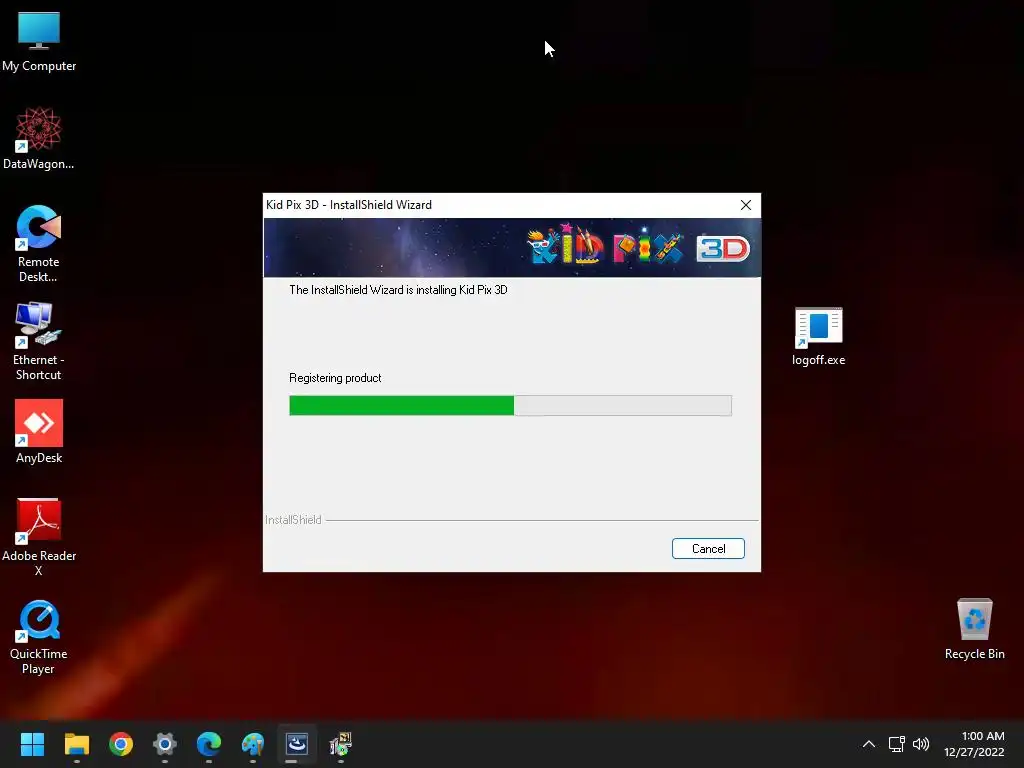The image size is (1024, 768).
Task: Open My Computer desktop icon
Action: coord(39,42)
